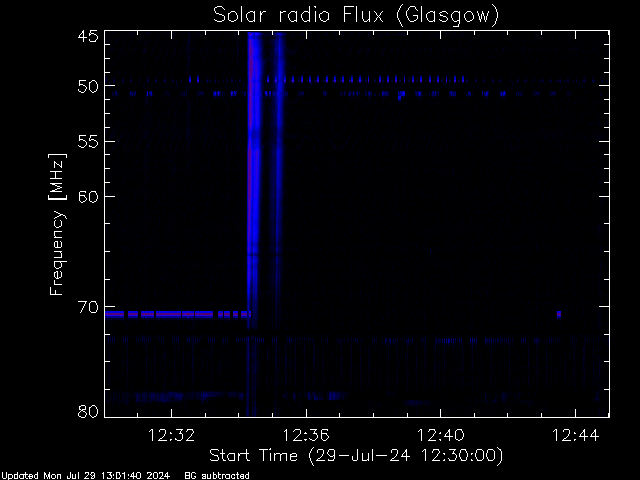Click the 'Frequency [MHz]' axis label
640x480 pixels.
58,224
